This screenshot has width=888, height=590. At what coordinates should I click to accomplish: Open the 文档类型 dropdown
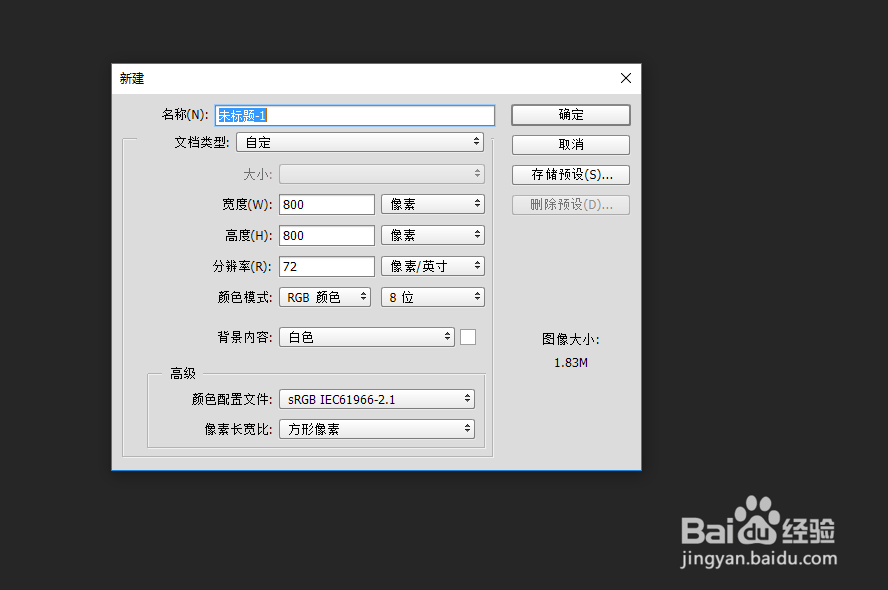coord(360,142)
